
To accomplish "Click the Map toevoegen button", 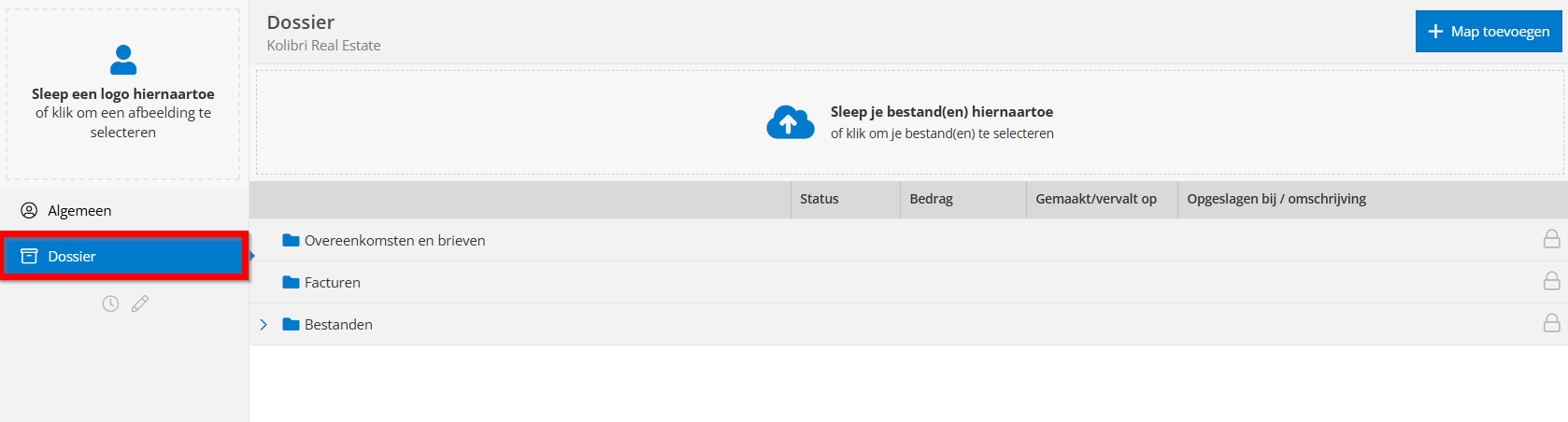I will point(1490,32).
